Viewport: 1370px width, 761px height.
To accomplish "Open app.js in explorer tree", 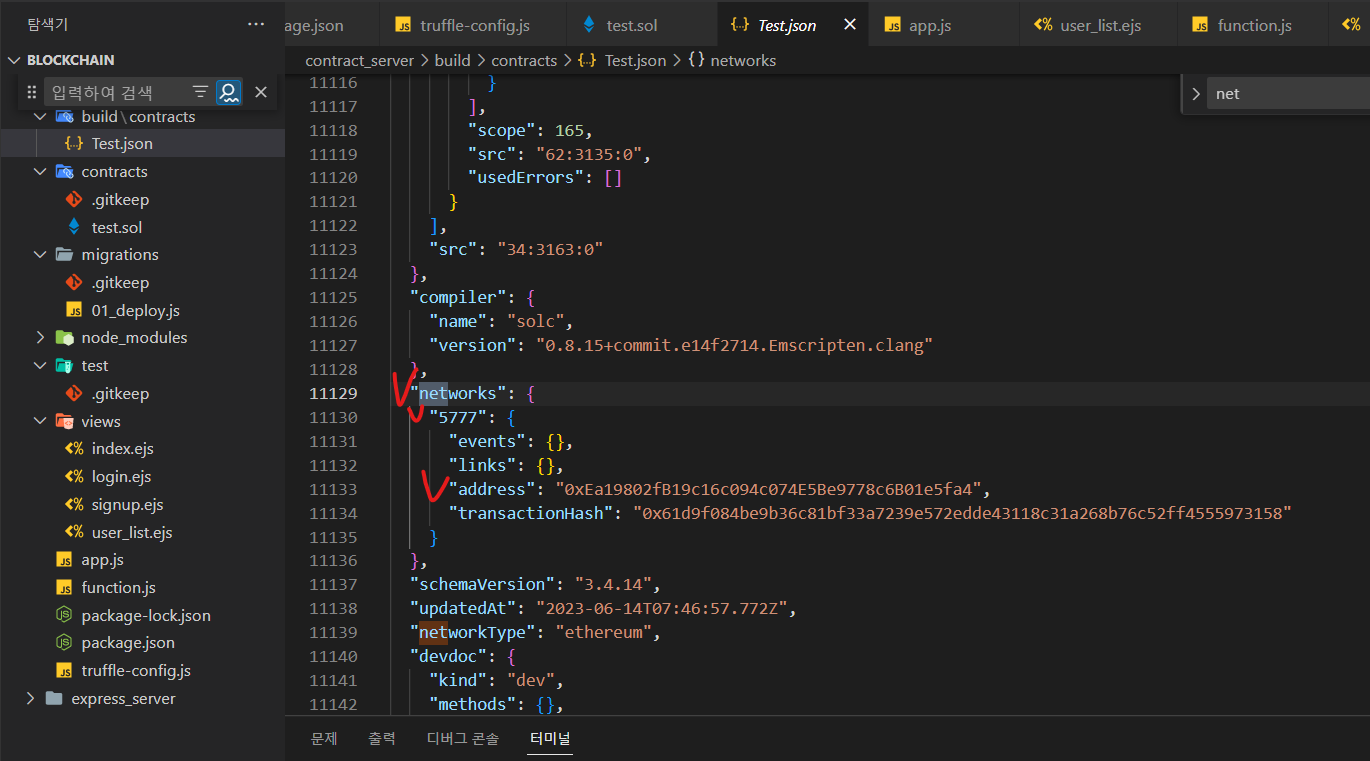I will [x=102, y=560].
